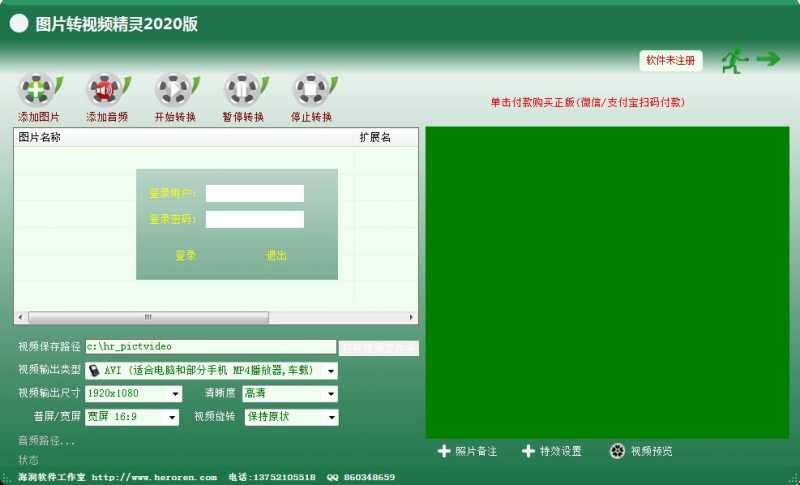
Task: Expand the 视频旋转 rotation dropdown
Action: (x=331, y=417)
